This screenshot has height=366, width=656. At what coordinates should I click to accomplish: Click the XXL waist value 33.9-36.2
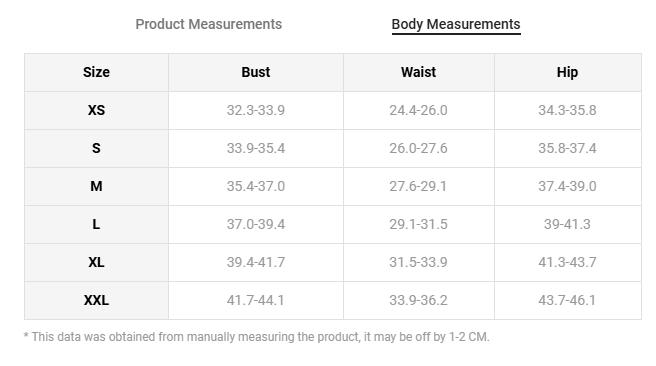click(418, 300)
